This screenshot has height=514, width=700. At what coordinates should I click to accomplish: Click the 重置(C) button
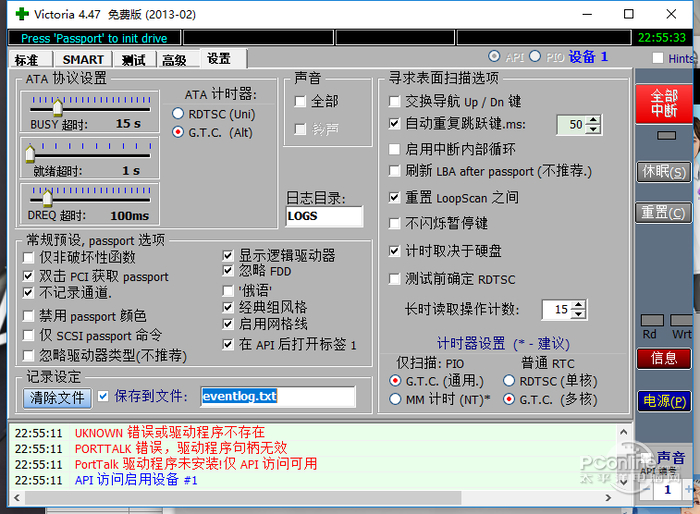(x=664, y=213)
